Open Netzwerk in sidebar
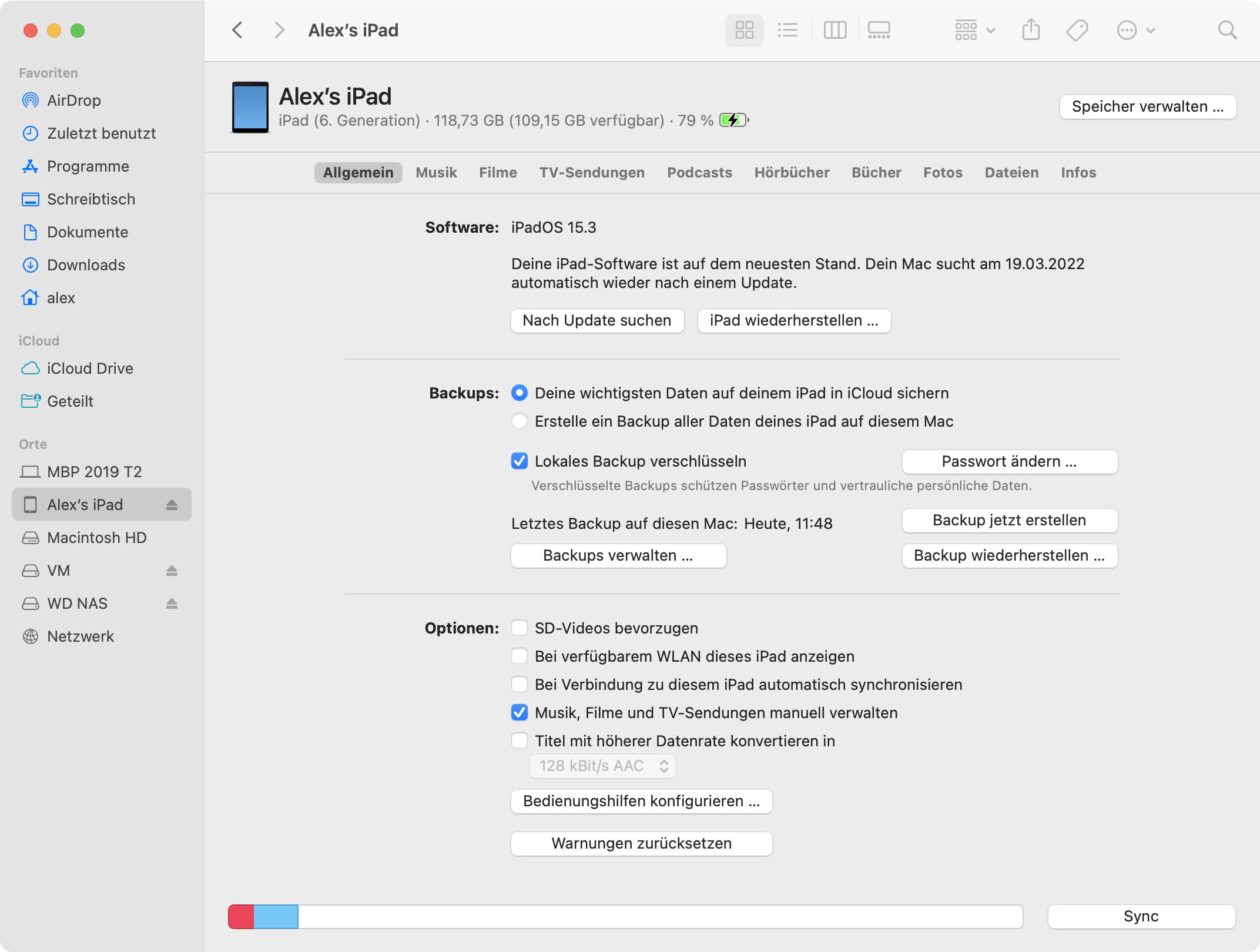Screen dimensions: 1260x952 click(102, 636)
